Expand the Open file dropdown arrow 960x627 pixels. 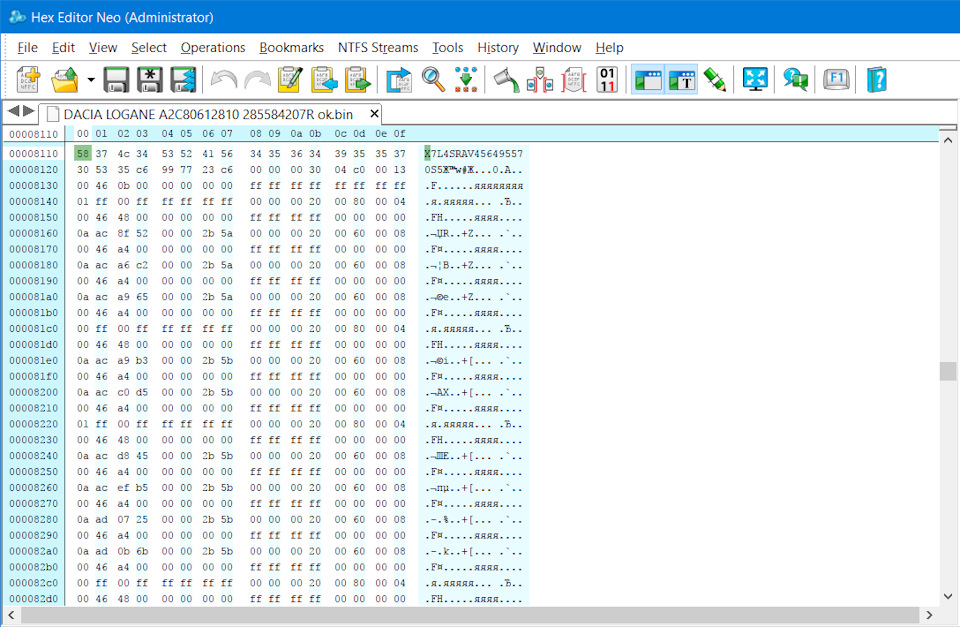click(x=91, y=80)
